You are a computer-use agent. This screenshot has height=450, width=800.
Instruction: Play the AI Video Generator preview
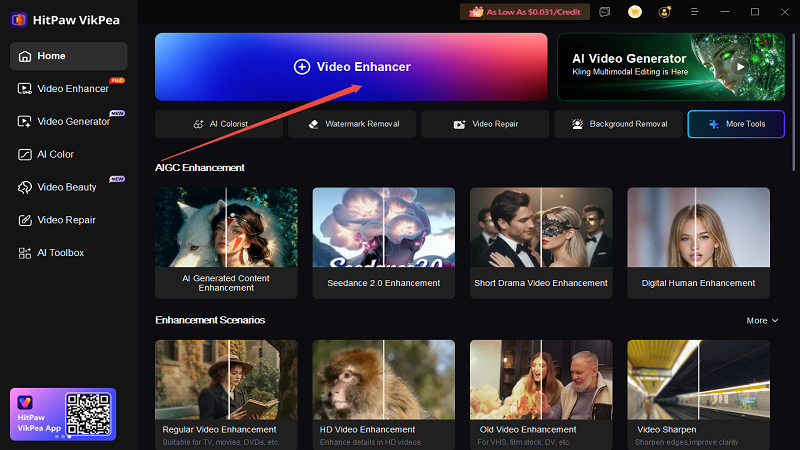coord(740,66)
